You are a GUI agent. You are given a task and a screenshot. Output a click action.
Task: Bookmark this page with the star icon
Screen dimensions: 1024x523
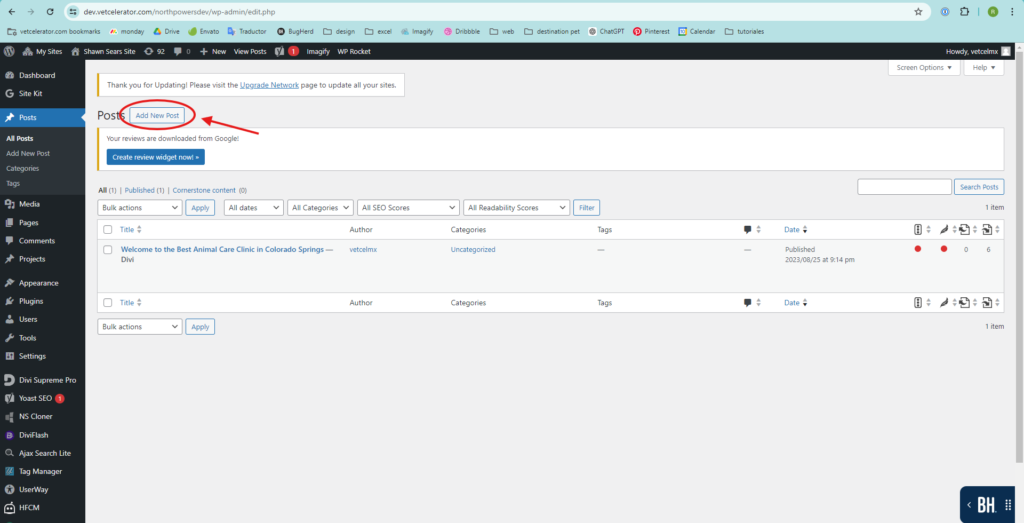point(918,12)
